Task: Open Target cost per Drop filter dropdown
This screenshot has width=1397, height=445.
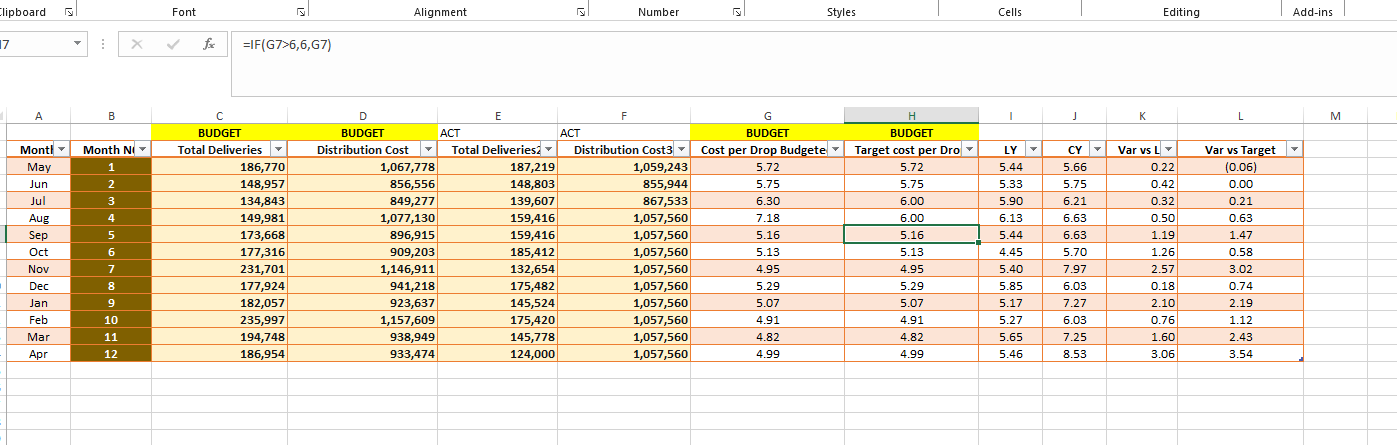Action: pos(968,149)
